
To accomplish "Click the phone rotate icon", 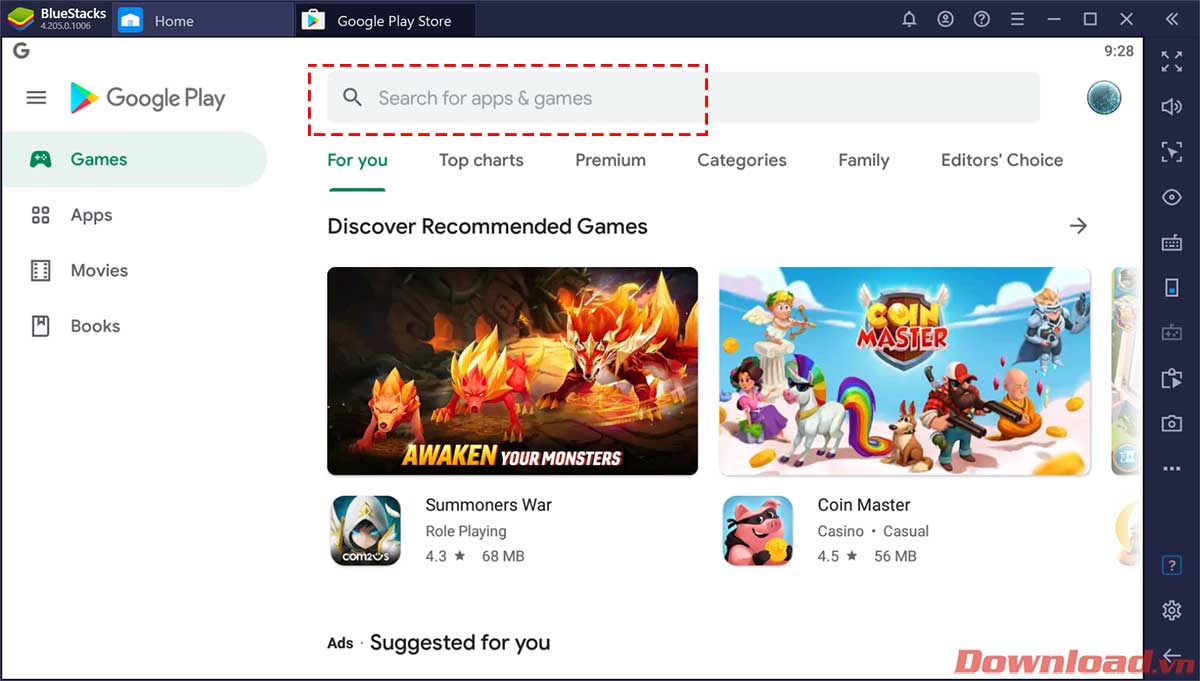I will [x=1172, y=288].
